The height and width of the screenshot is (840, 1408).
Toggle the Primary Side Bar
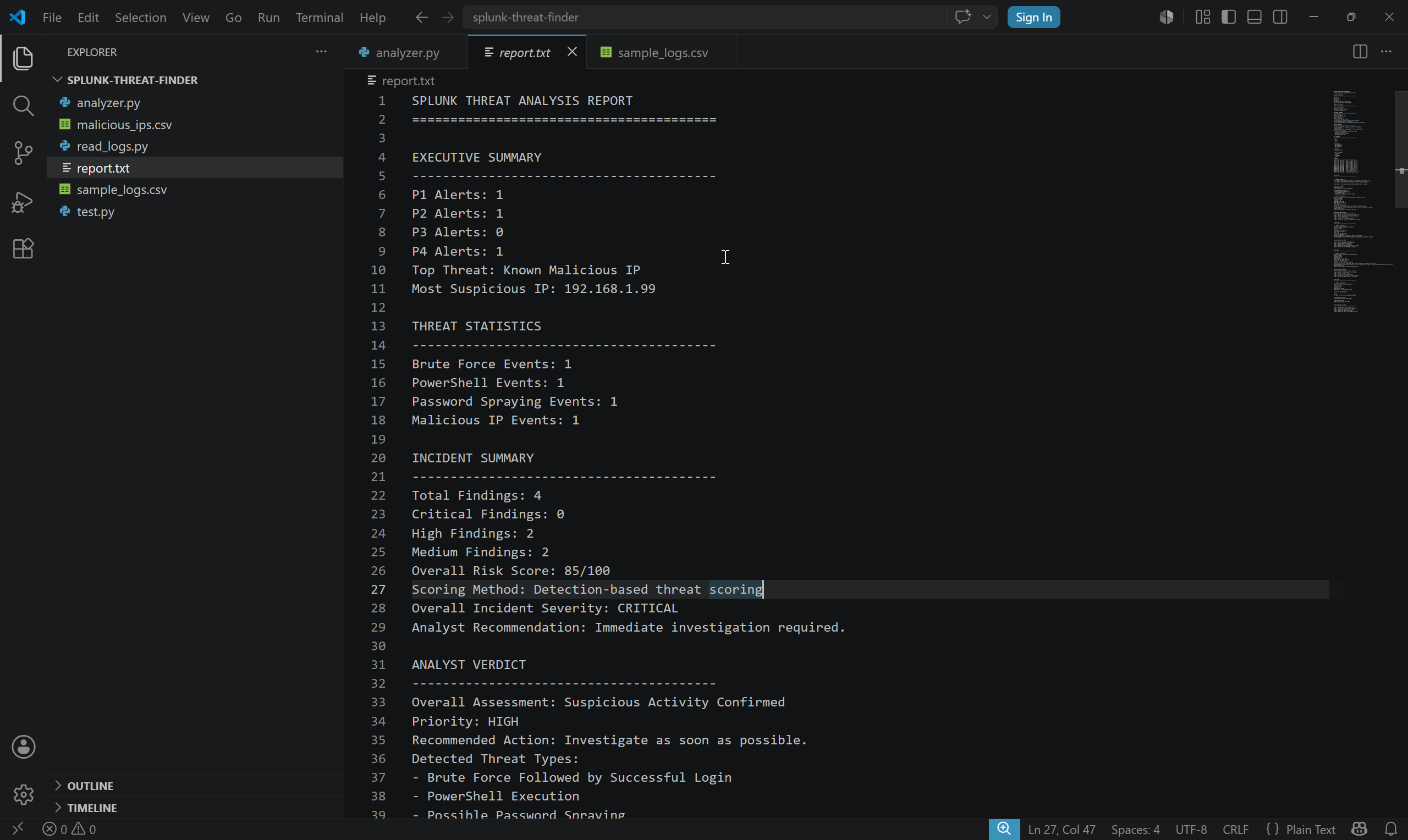(x=1228, y=18)
